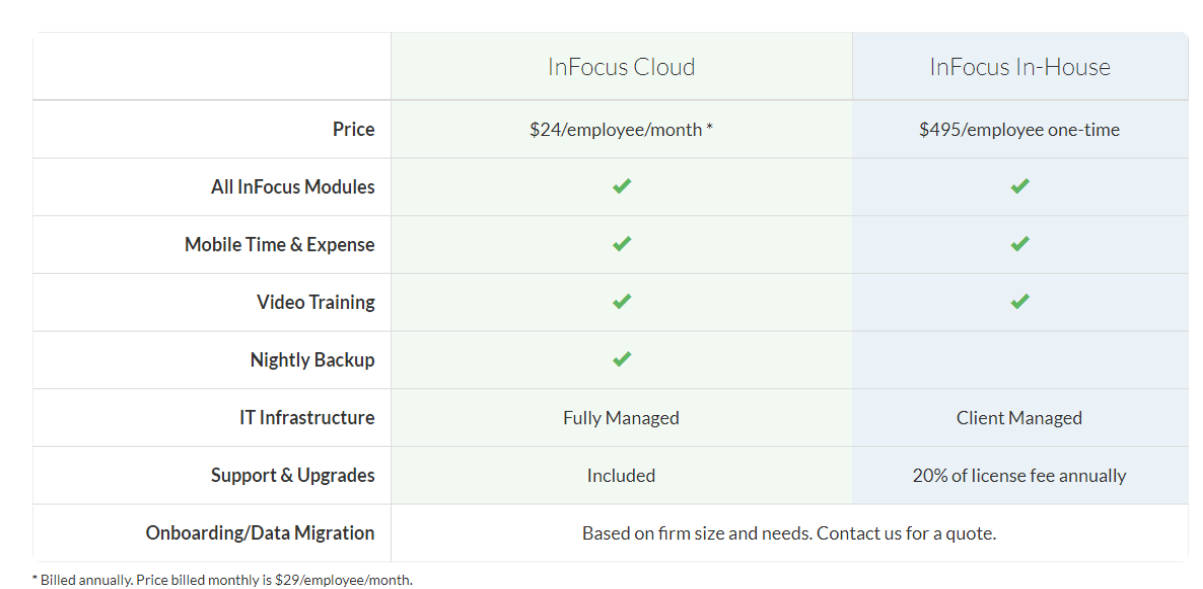Click the 20% of license fee annually text

point(1019,476)
